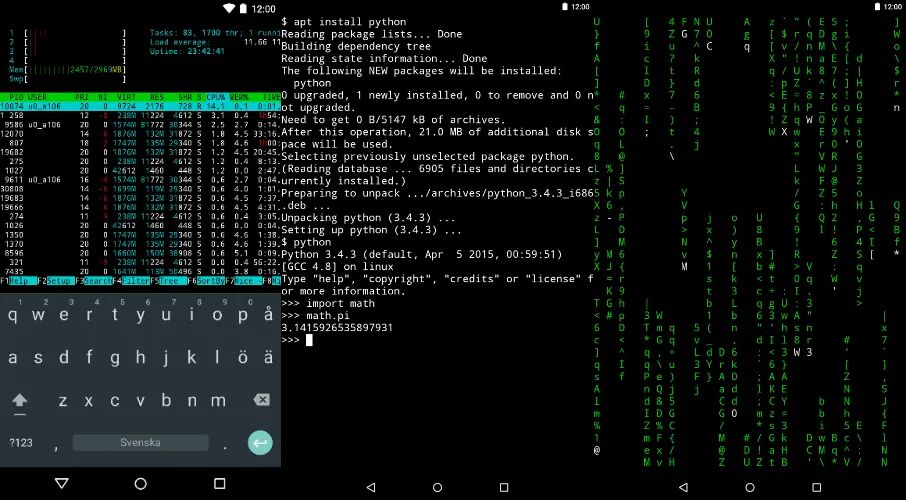Open F3 Search in htop
The image size is (906, 500).
[94, 281]
